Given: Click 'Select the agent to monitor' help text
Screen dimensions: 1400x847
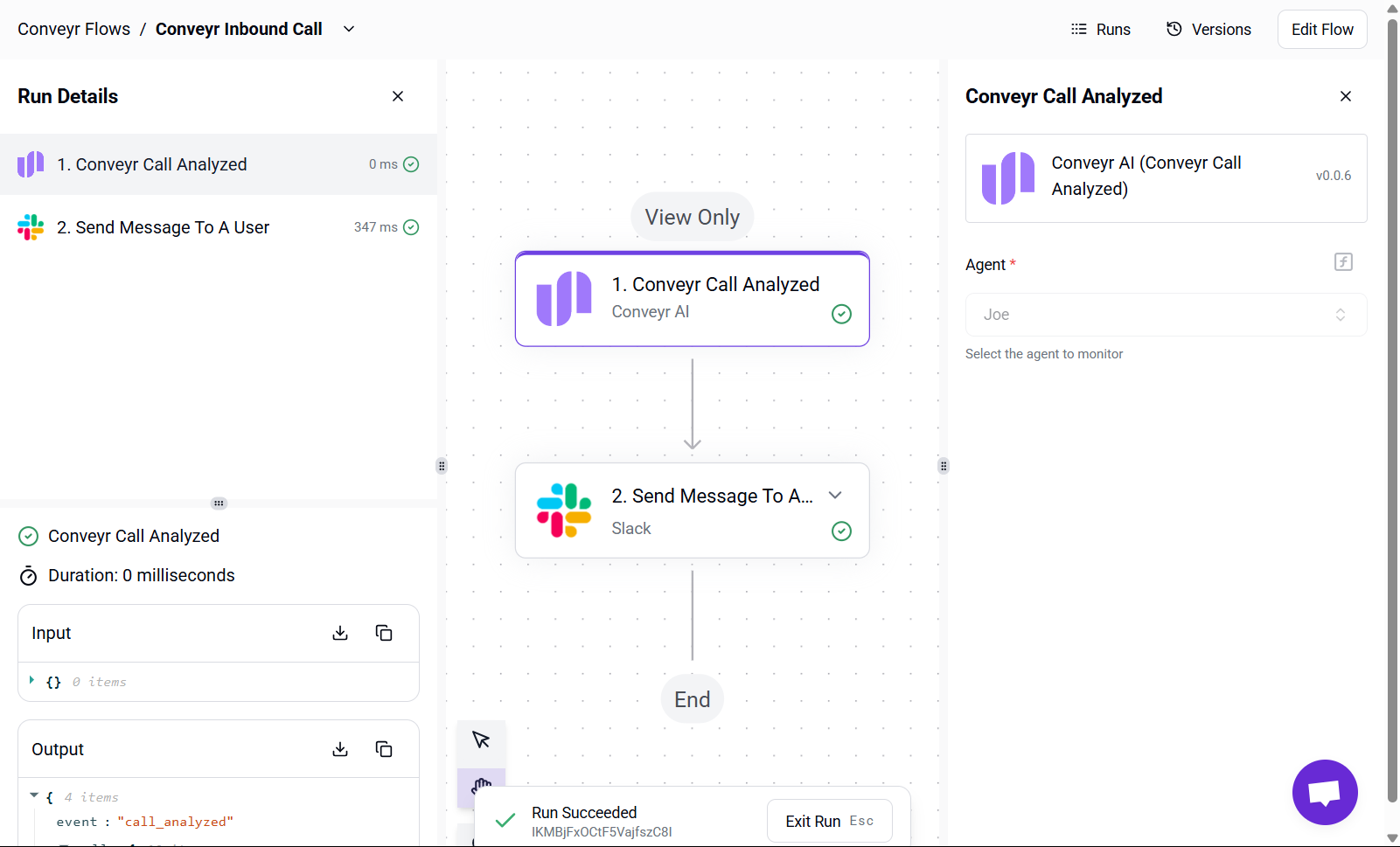Looking at the screenshot, I should click(1044, 354).
